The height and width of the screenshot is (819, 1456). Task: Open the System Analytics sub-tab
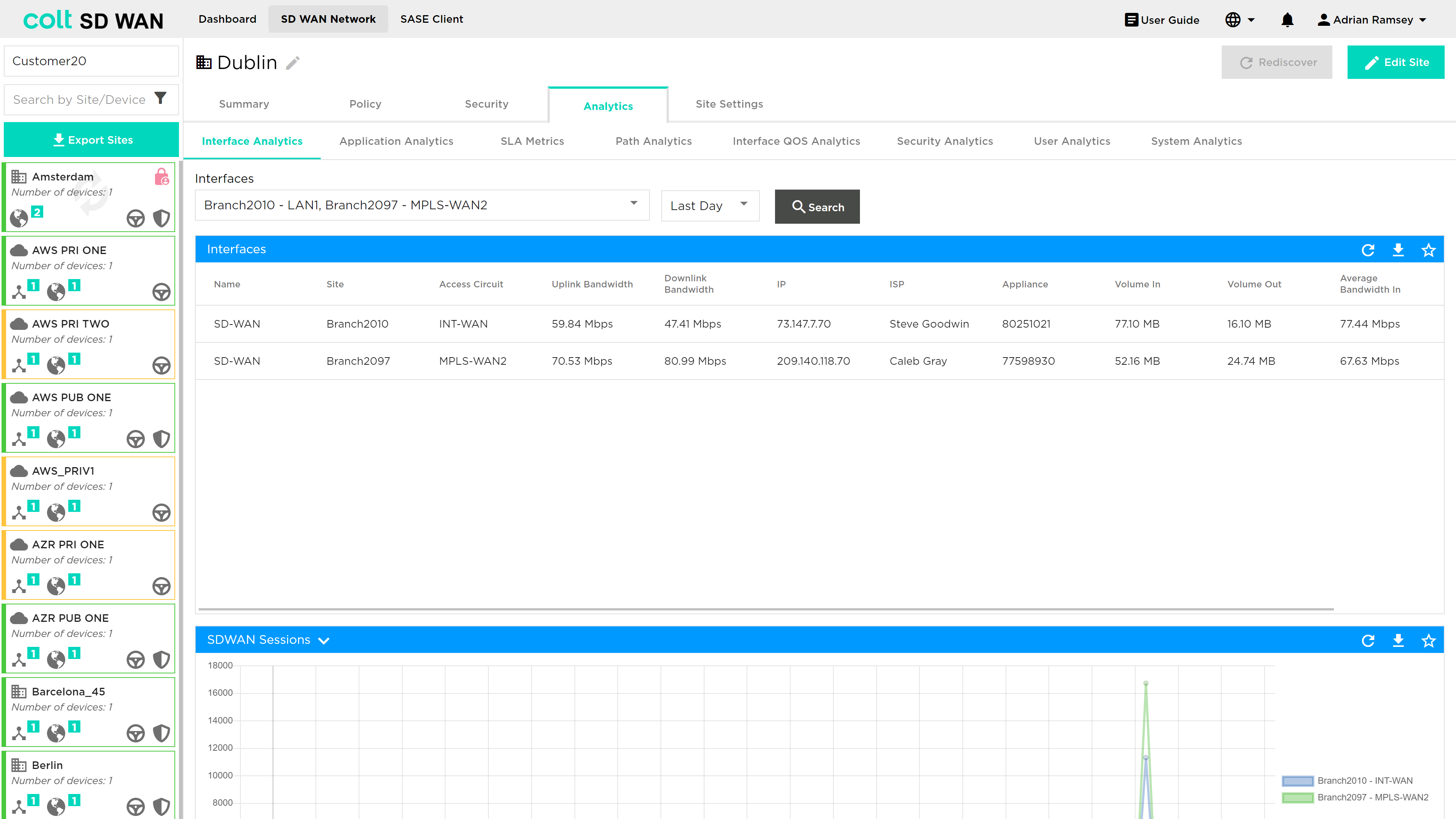(x=1196, y=141)
